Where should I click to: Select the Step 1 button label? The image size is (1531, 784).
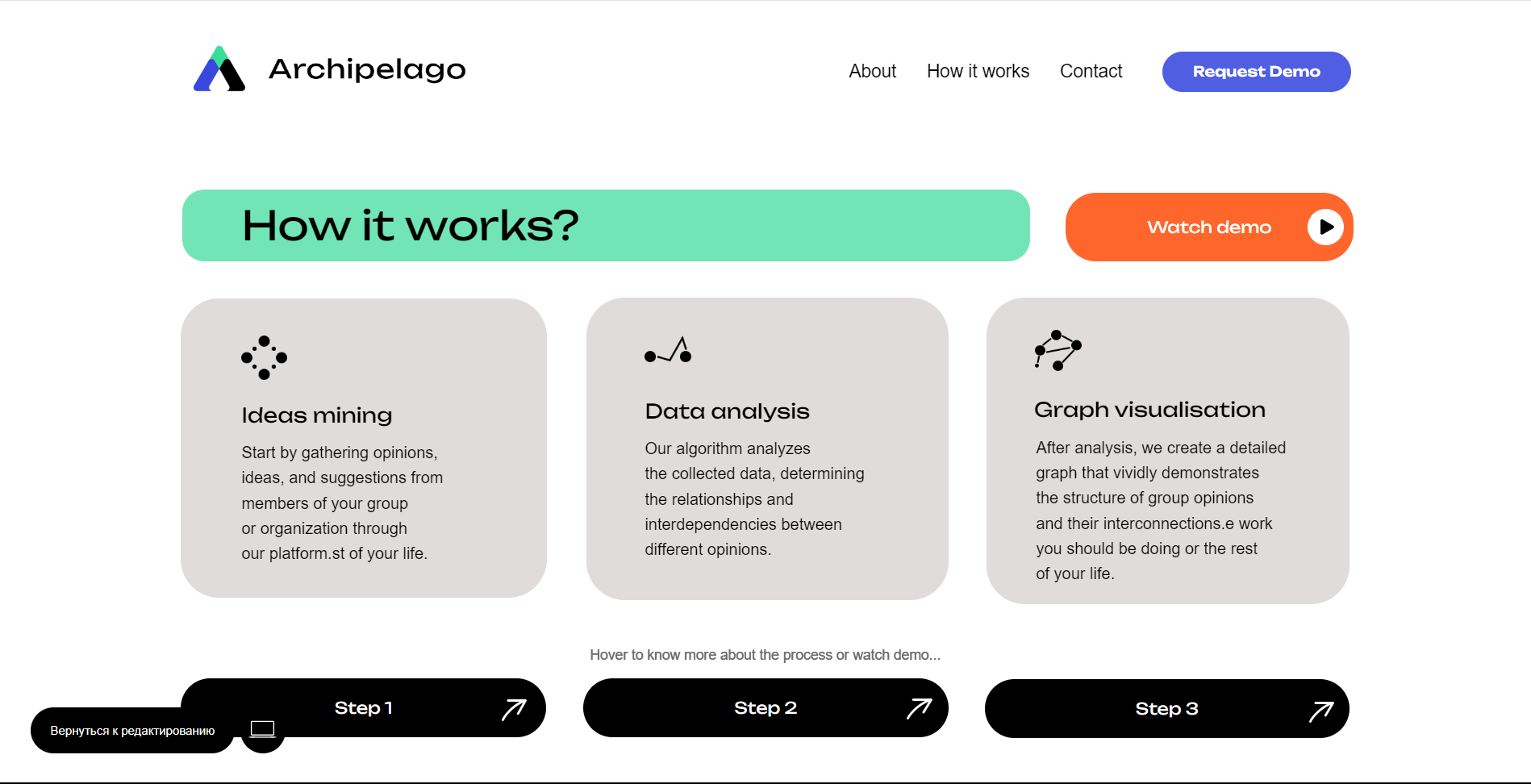(364, 708)
